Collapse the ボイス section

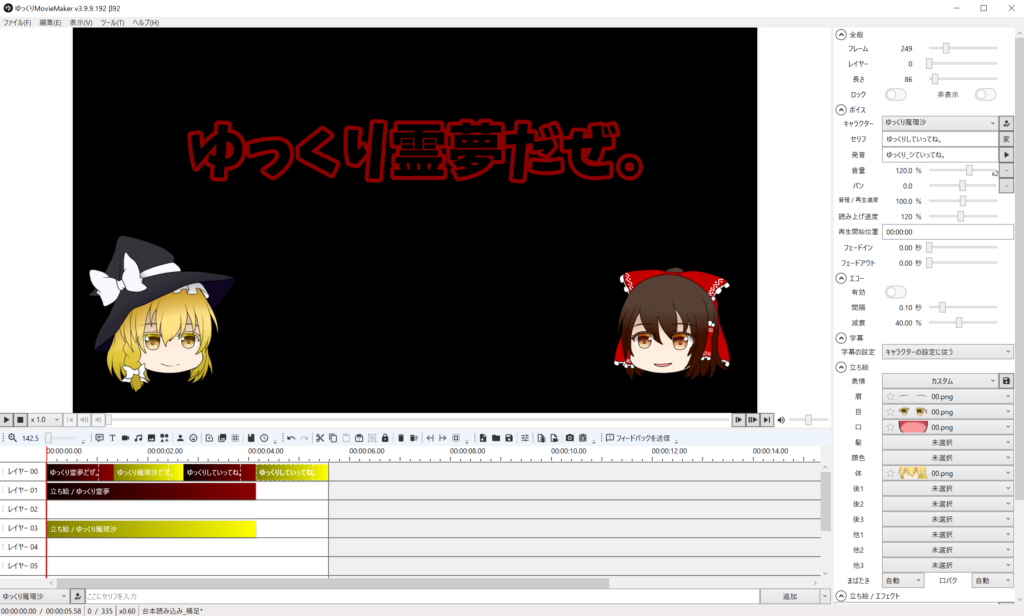click(841, 109)
